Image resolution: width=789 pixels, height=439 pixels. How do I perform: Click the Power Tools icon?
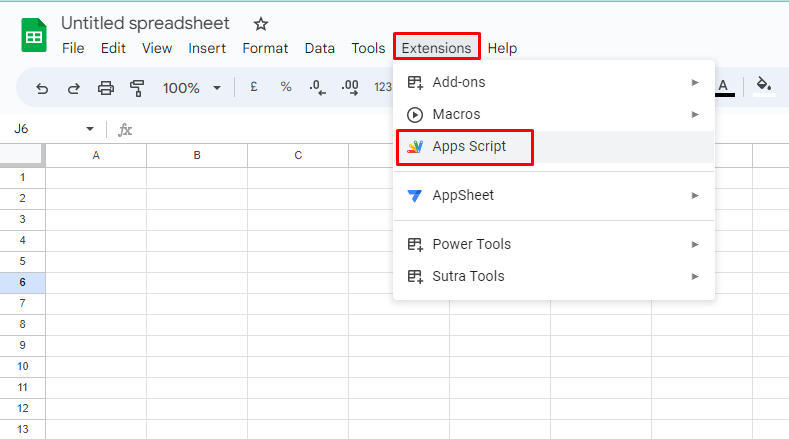[415, 245]
